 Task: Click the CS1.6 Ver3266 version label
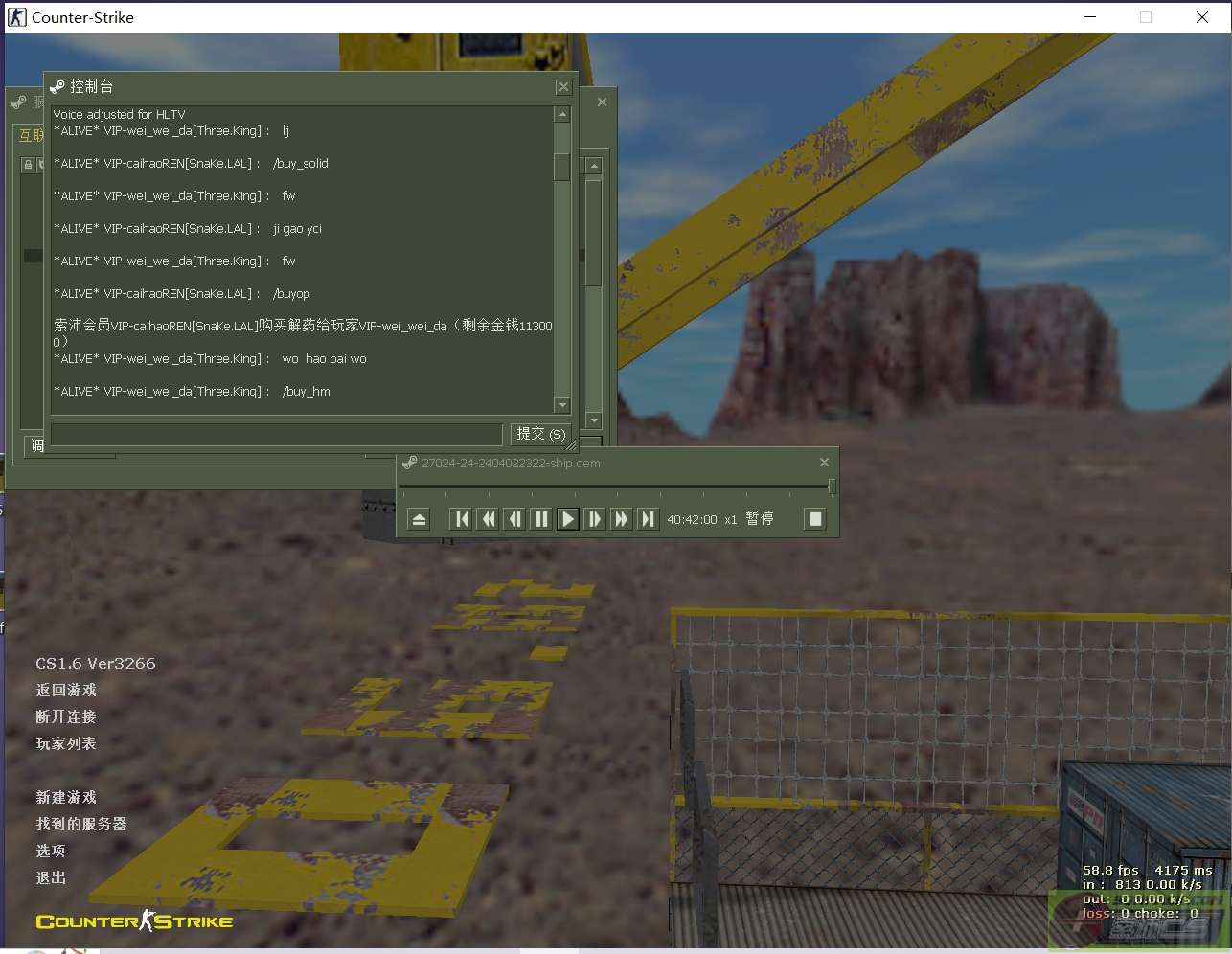96,663
